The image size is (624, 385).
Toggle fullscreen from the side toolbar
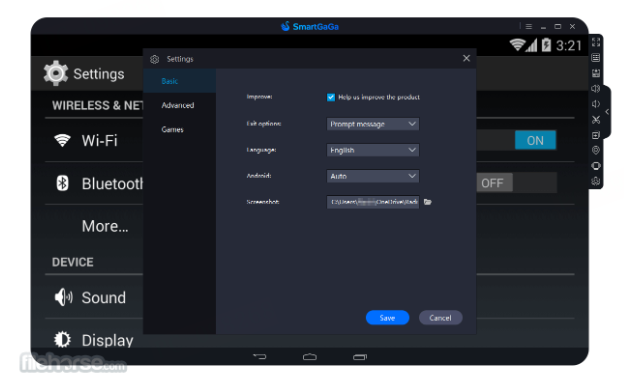point(596,42)
